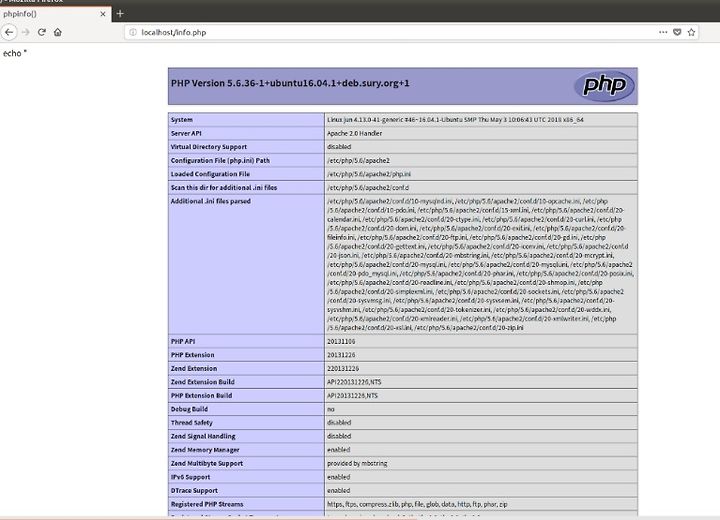Click the '/etc/php/5.6/apache2/conf.d' value
720x520 pixels.
pos(368,187)
